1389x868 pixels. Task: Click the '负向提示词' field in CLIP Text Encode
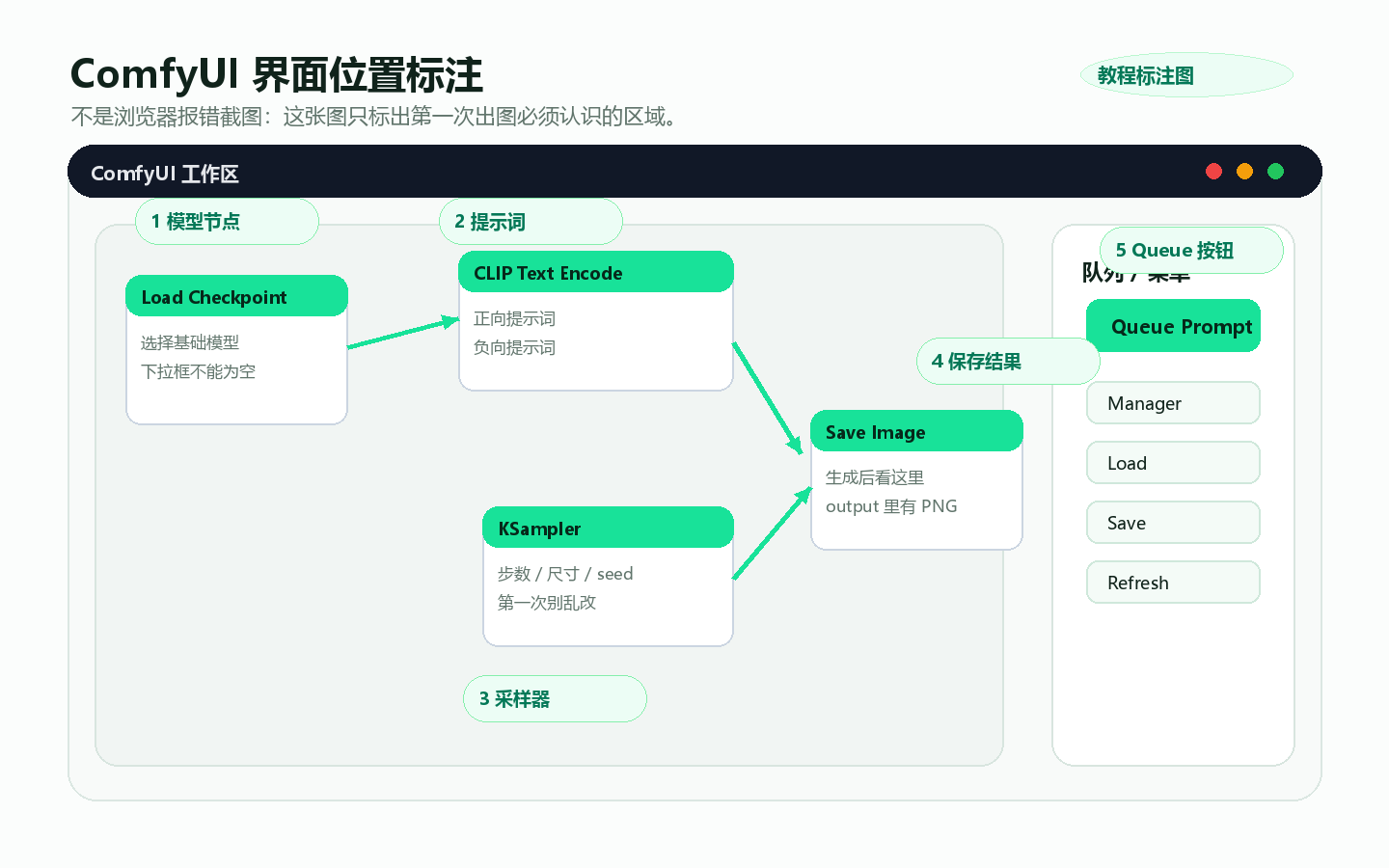[514, 347]
